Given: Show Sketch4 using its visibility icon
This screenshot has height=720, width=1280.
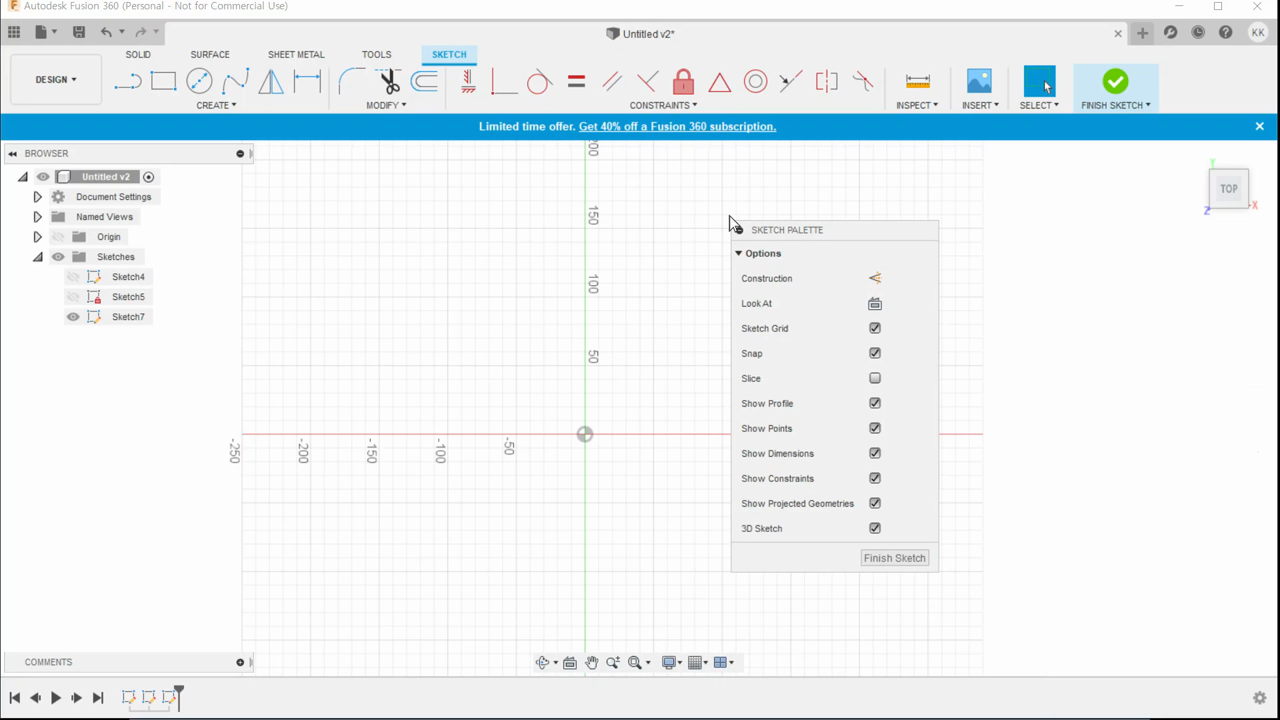Looking at the screenshot, I should [73, 277].
